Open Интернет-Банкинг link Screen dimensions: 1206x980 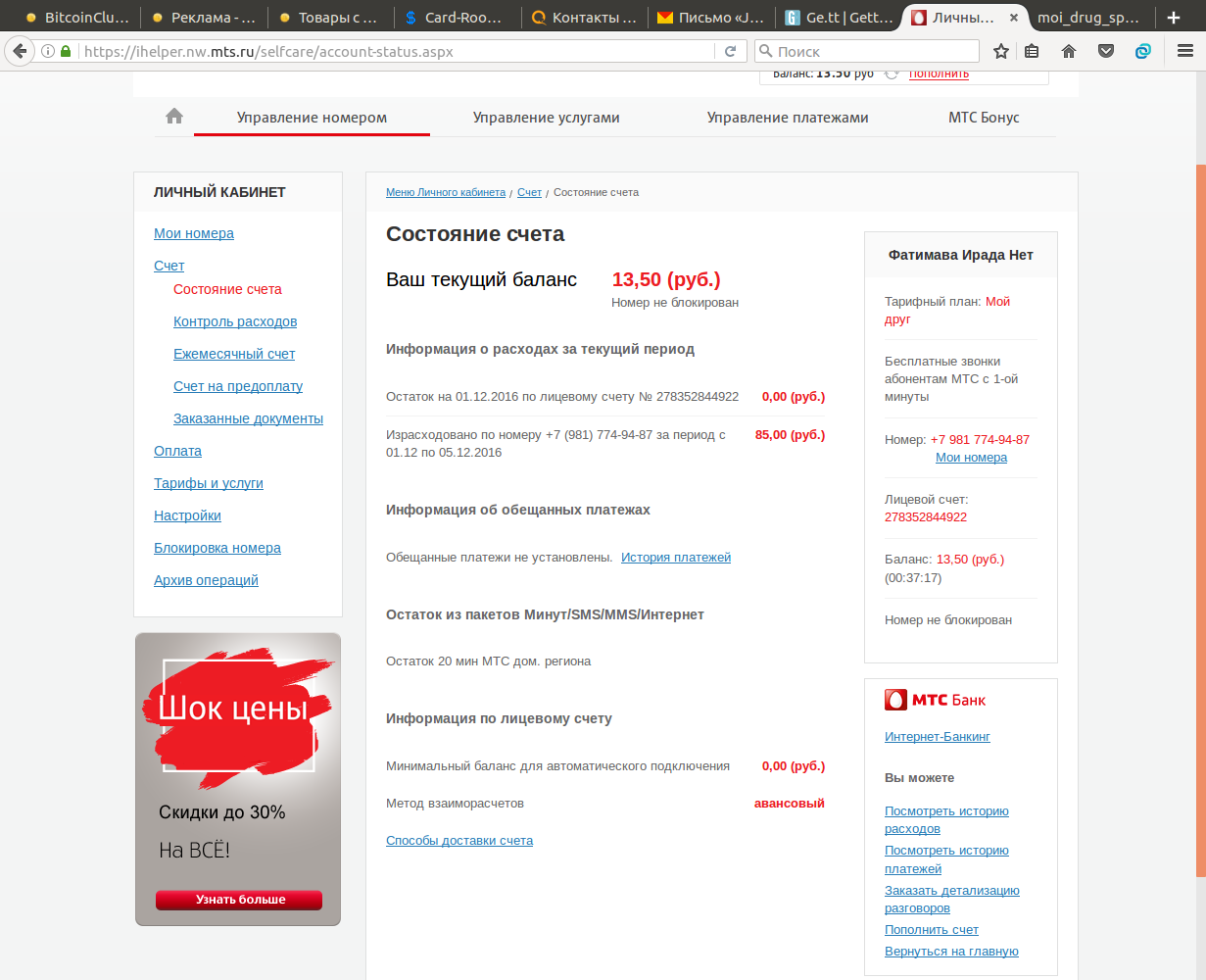938,736
